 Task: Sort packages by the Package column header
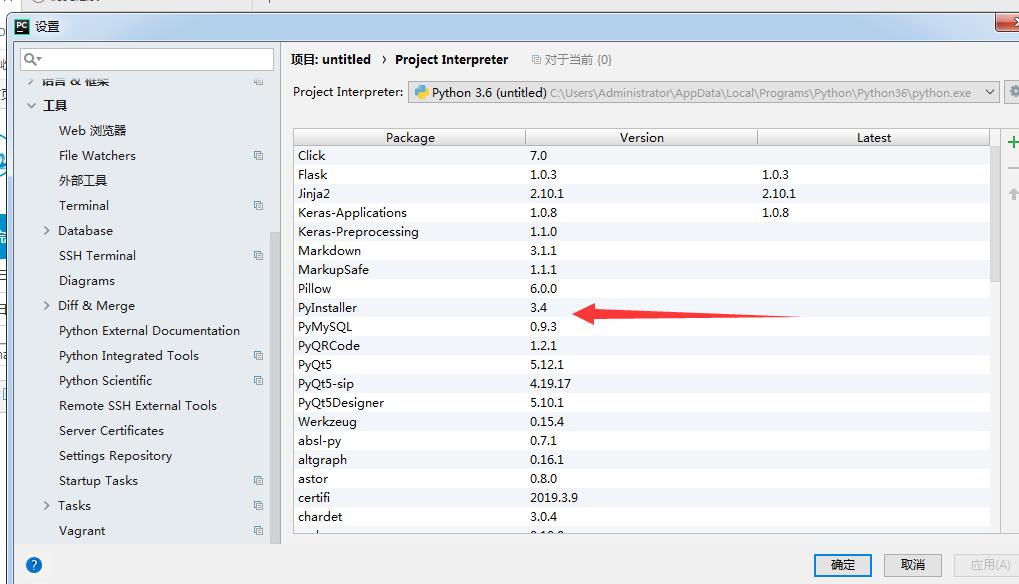point(409,137)
